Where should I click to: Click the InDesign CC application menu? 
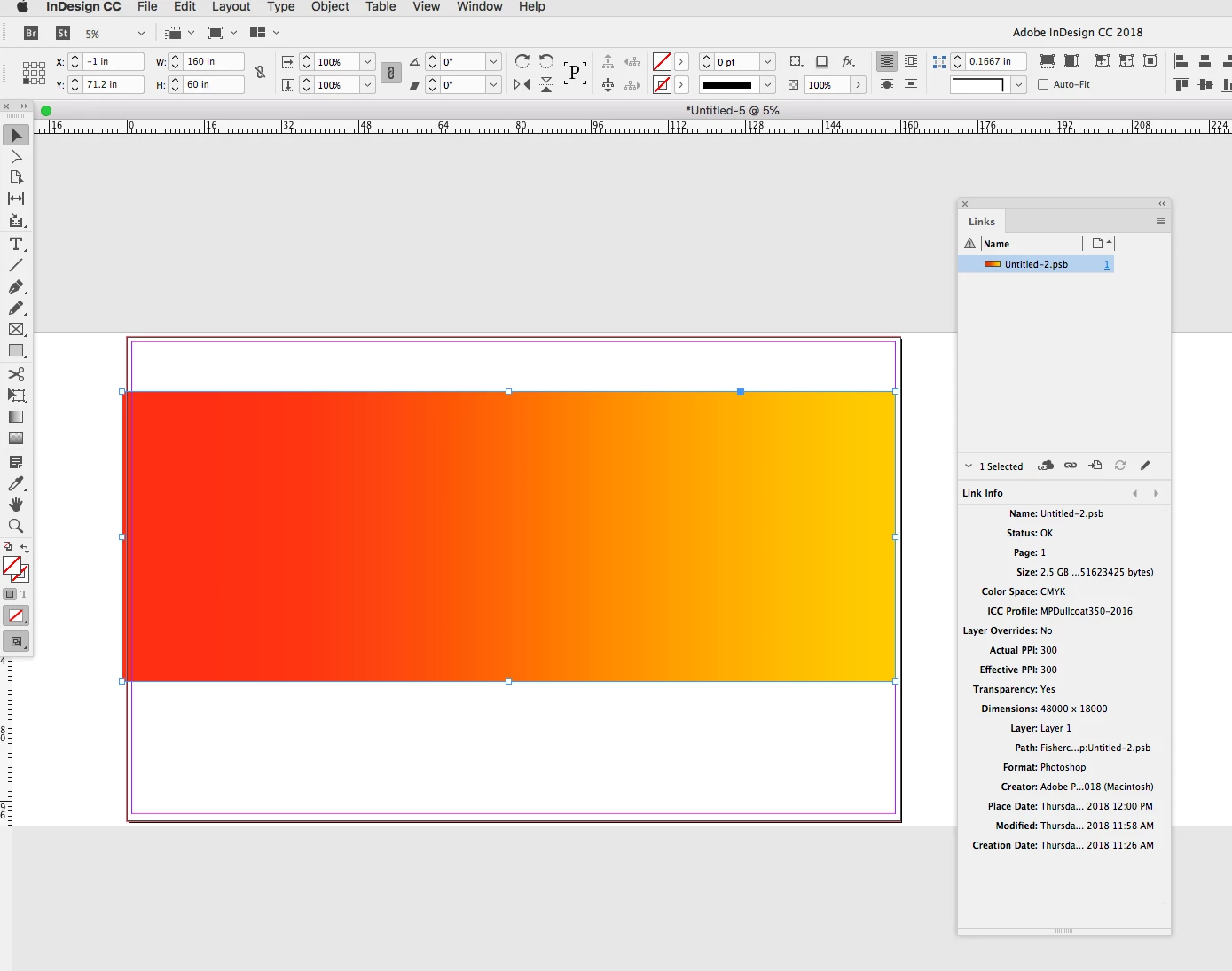tap(83, 7)
